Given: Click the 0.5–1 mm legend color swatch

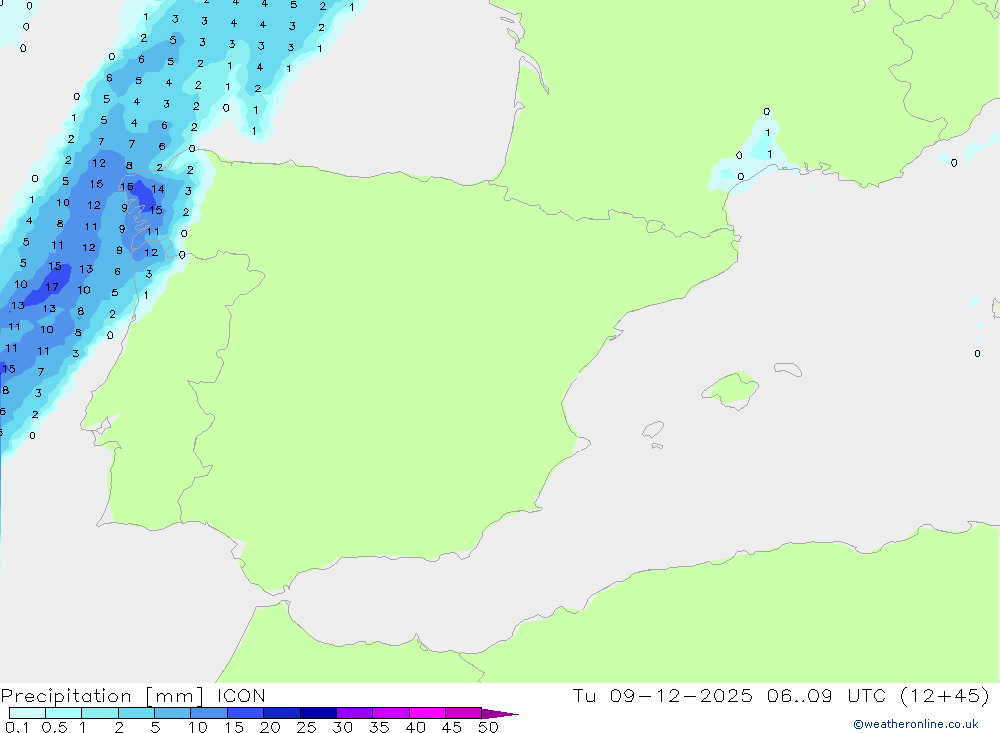Looking at the screenshot, I should coord(64,713).
